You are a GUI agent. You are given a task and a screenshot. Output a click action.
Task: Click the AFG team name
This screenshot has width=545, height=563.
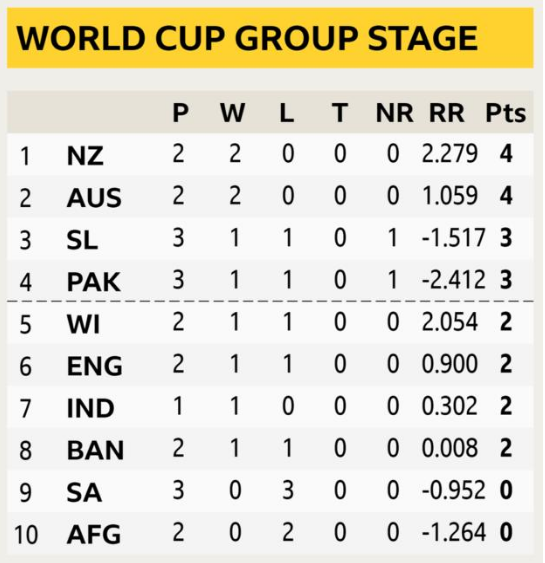(94, 534)
